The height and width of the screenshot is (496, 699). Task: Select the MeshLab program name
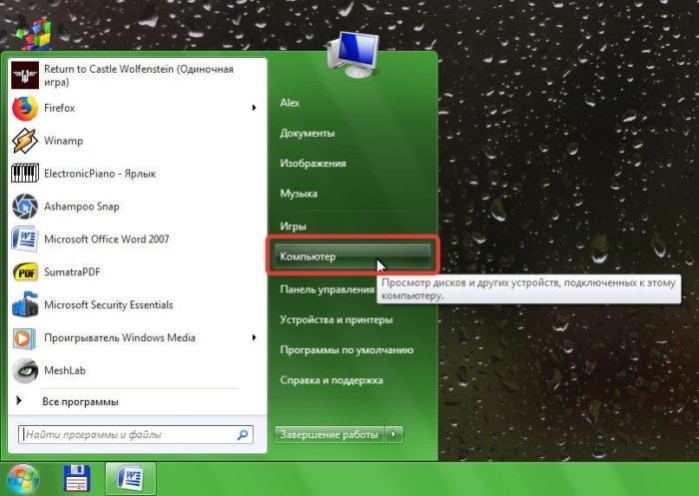tap(65, 371)
